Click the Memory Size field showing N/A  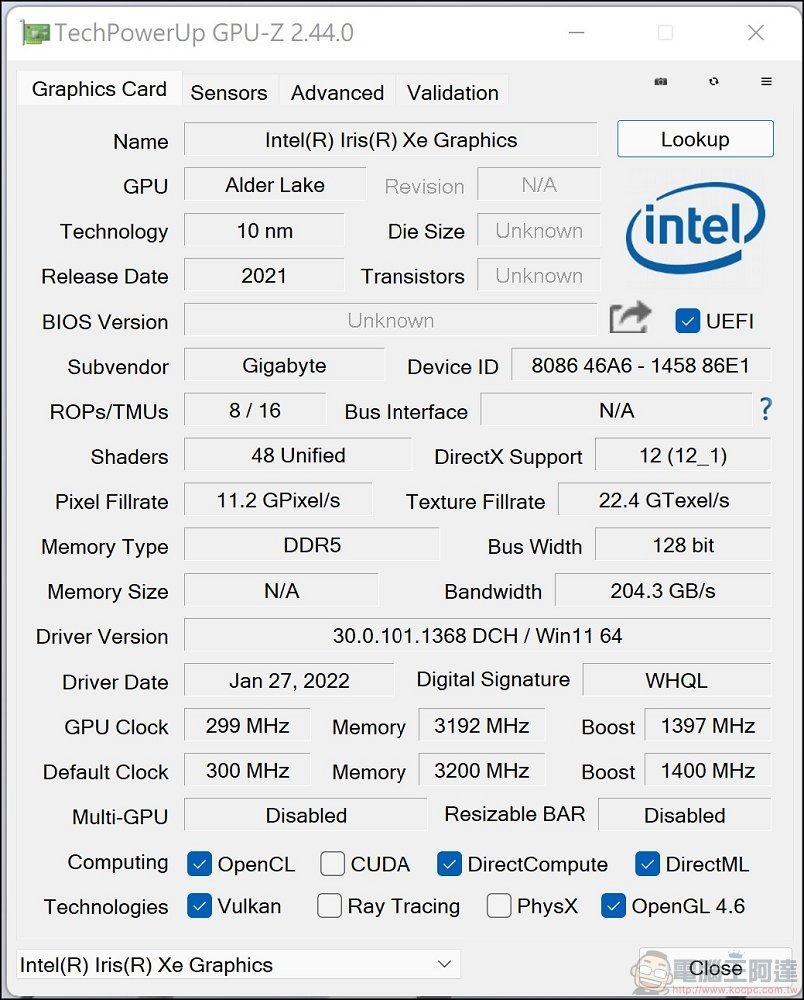coord(281,591)
